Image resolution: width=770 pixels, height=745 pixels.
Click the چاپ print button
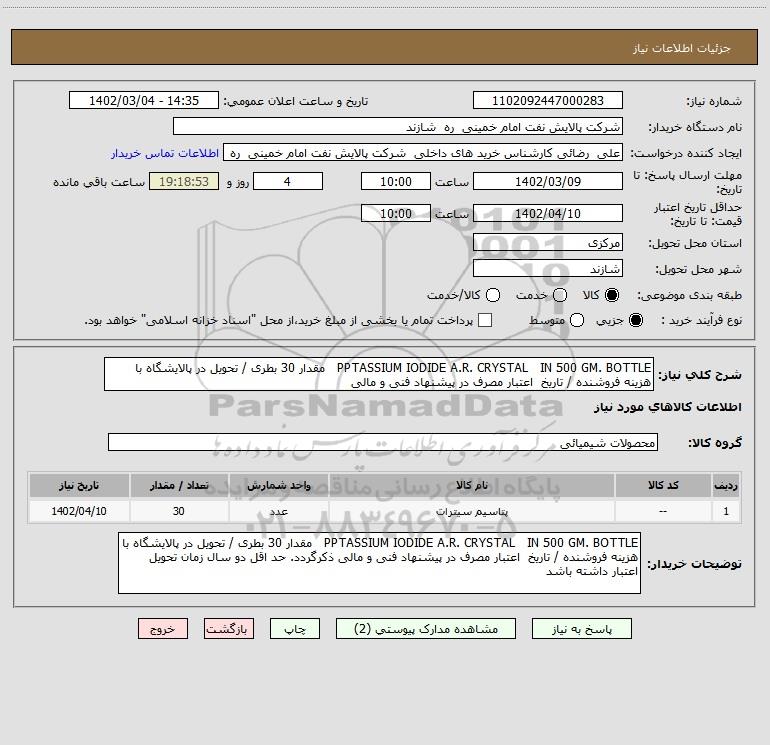[x=295, y=629]
